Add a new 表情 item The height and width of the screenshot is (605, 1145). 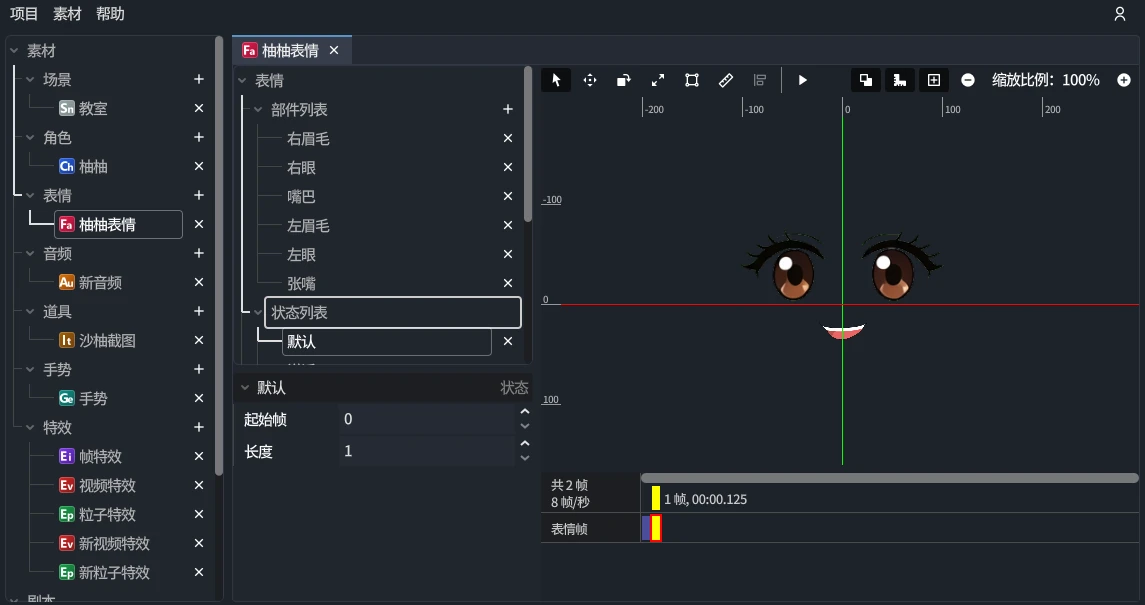(199, 195)
